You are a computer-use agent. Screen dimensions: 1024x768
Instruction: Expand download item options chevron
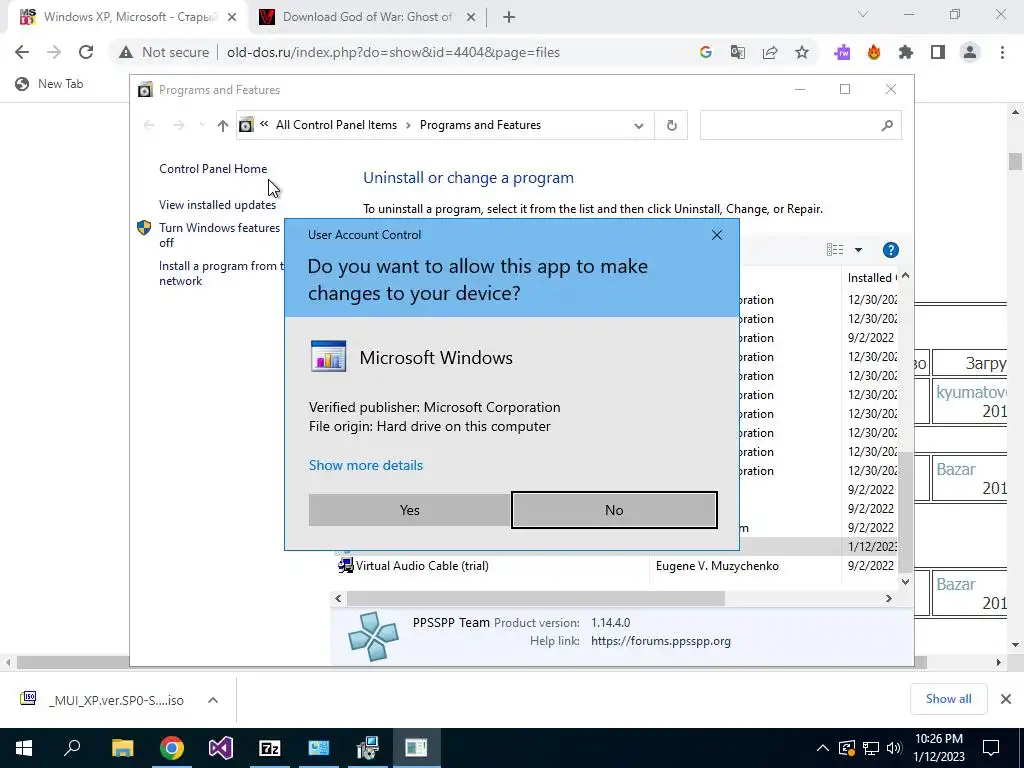pyautogui.click(x=213, y=700)
